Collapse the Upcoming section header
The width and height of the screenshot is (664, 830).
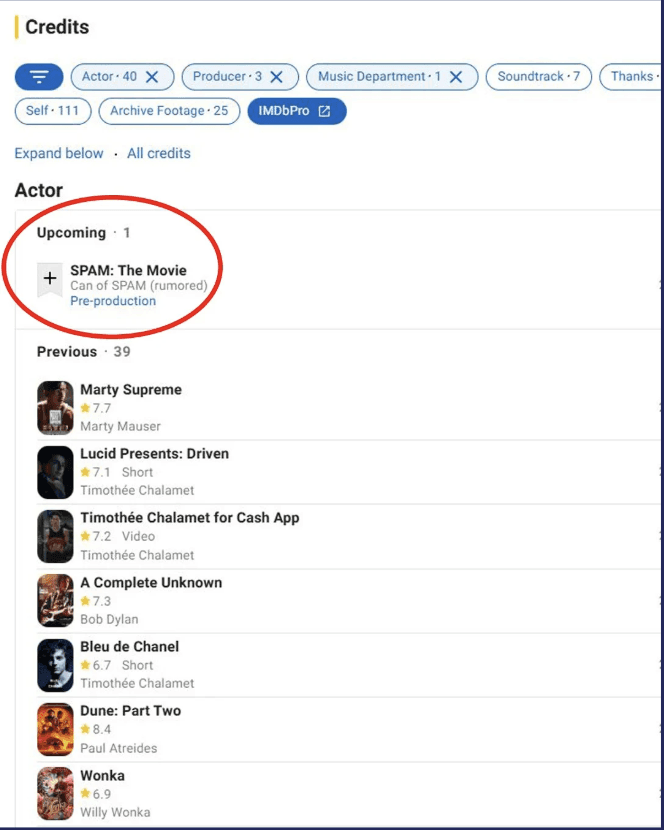pos(83,233)
